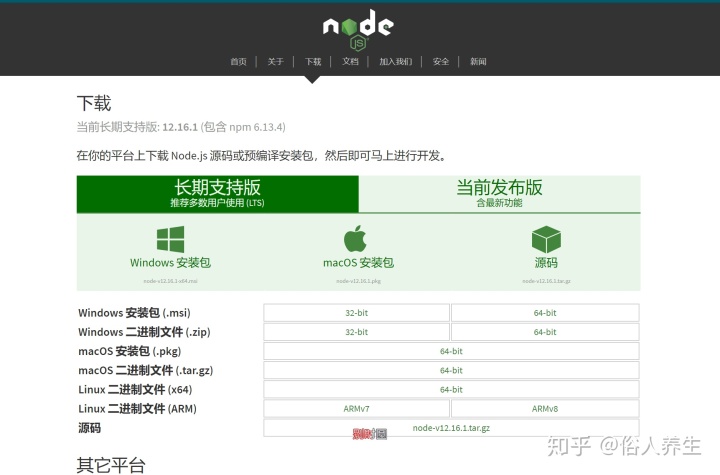The image size is (720, 475).
Task: Switch to the 当前发布版 tab
Action: [500, 194]
